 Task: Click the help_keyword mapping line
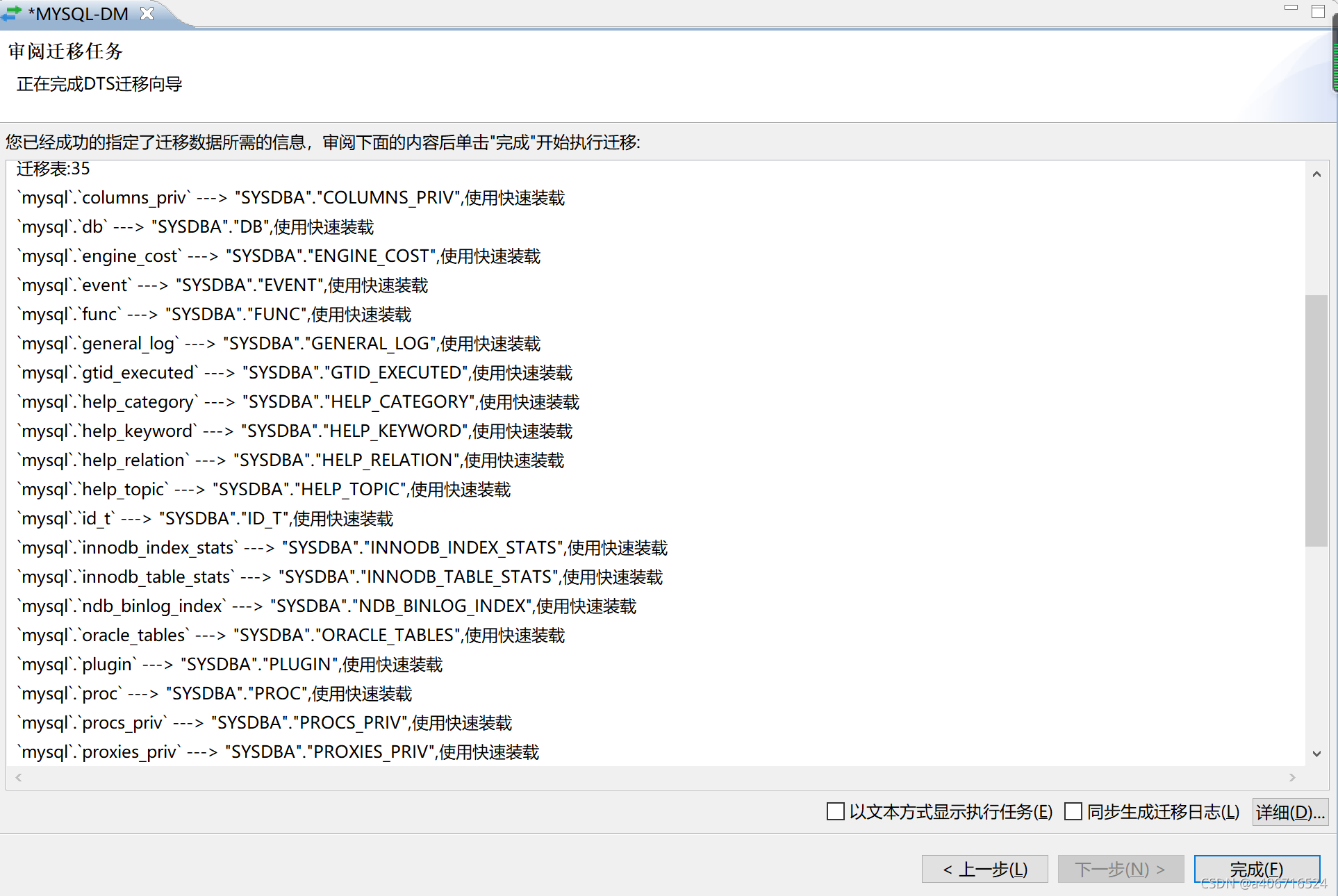pos(295,431)
